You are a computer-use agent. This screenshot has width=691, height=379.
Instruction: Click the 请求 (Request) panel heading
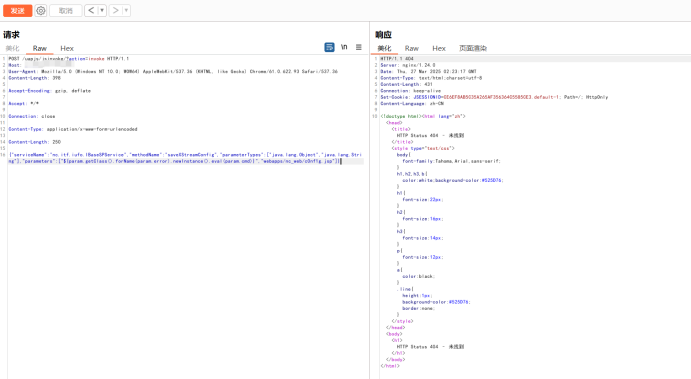click(x=11, y=35)
